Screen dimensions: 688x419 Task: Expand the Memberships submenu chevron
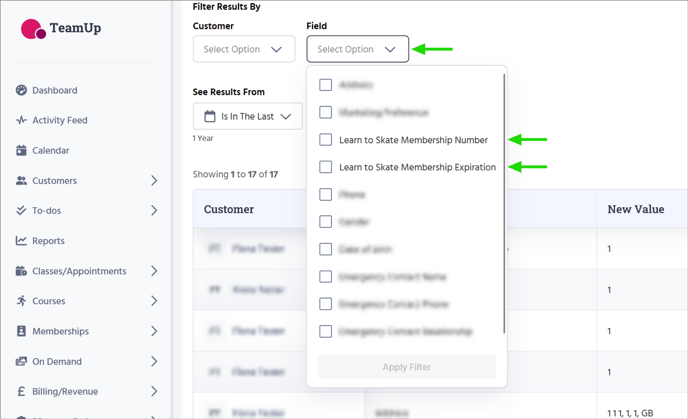point(154,331)
